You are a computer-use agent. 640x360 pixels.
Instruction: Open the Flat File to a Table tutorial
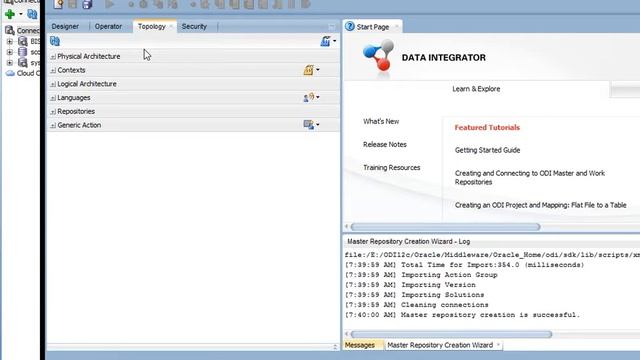coord(540,205)
